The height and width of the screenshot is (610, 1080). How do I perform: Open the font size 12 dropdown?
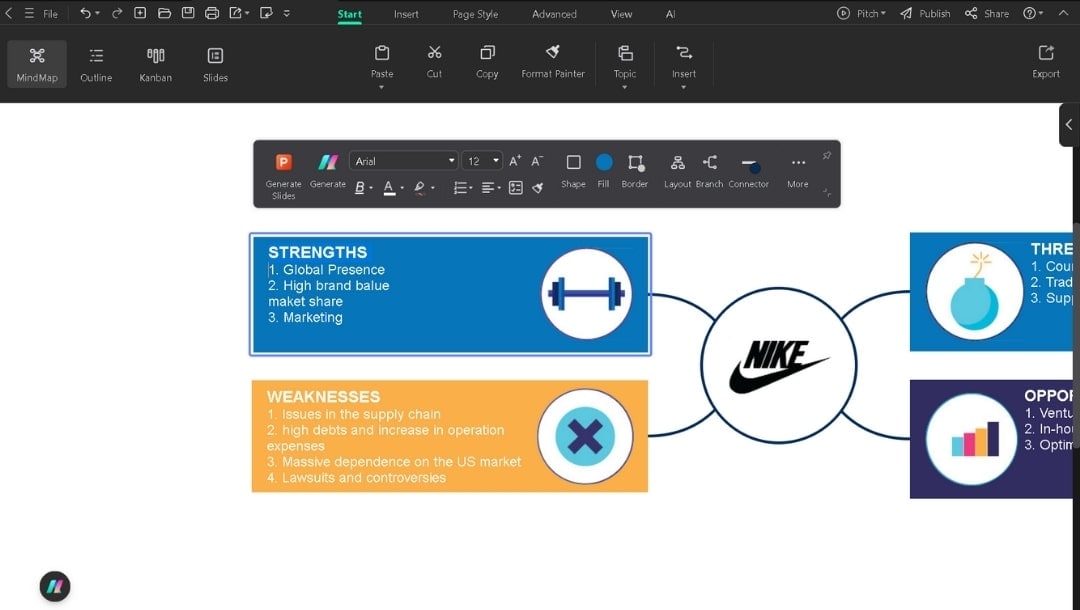pos(481,160)
